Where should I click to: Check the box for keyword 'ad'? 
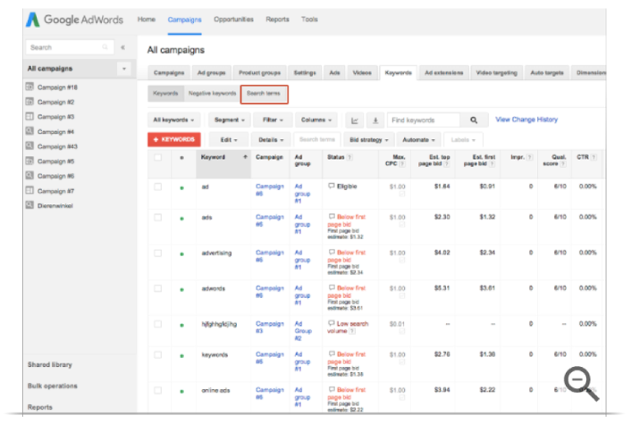point(158,187)
